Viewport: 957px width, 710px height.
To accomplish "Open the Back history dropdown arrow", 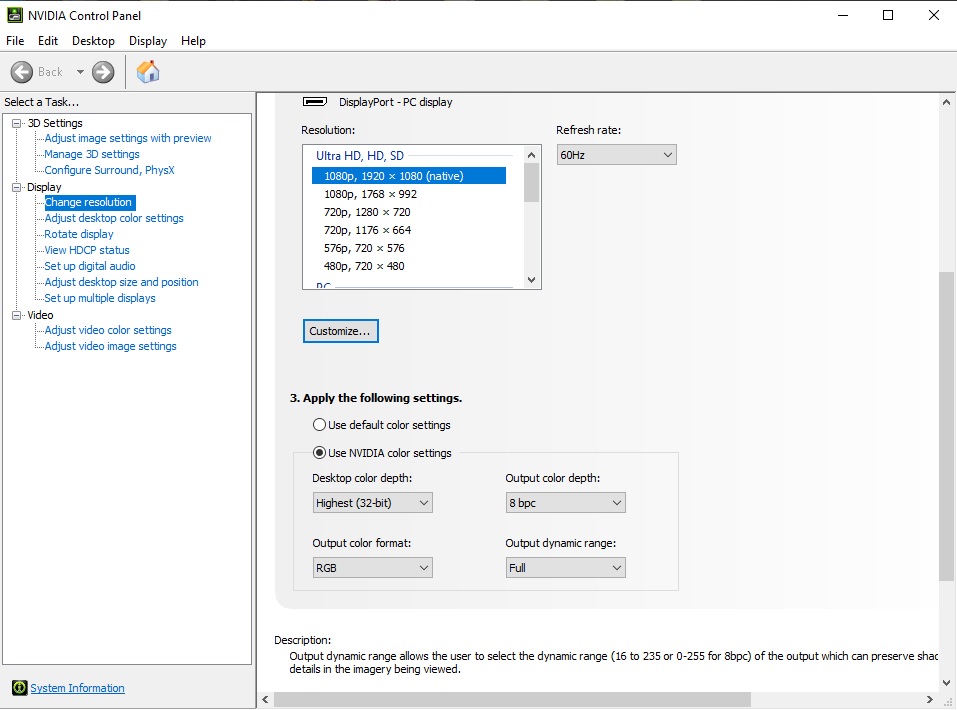I will [x=80, y=72].
